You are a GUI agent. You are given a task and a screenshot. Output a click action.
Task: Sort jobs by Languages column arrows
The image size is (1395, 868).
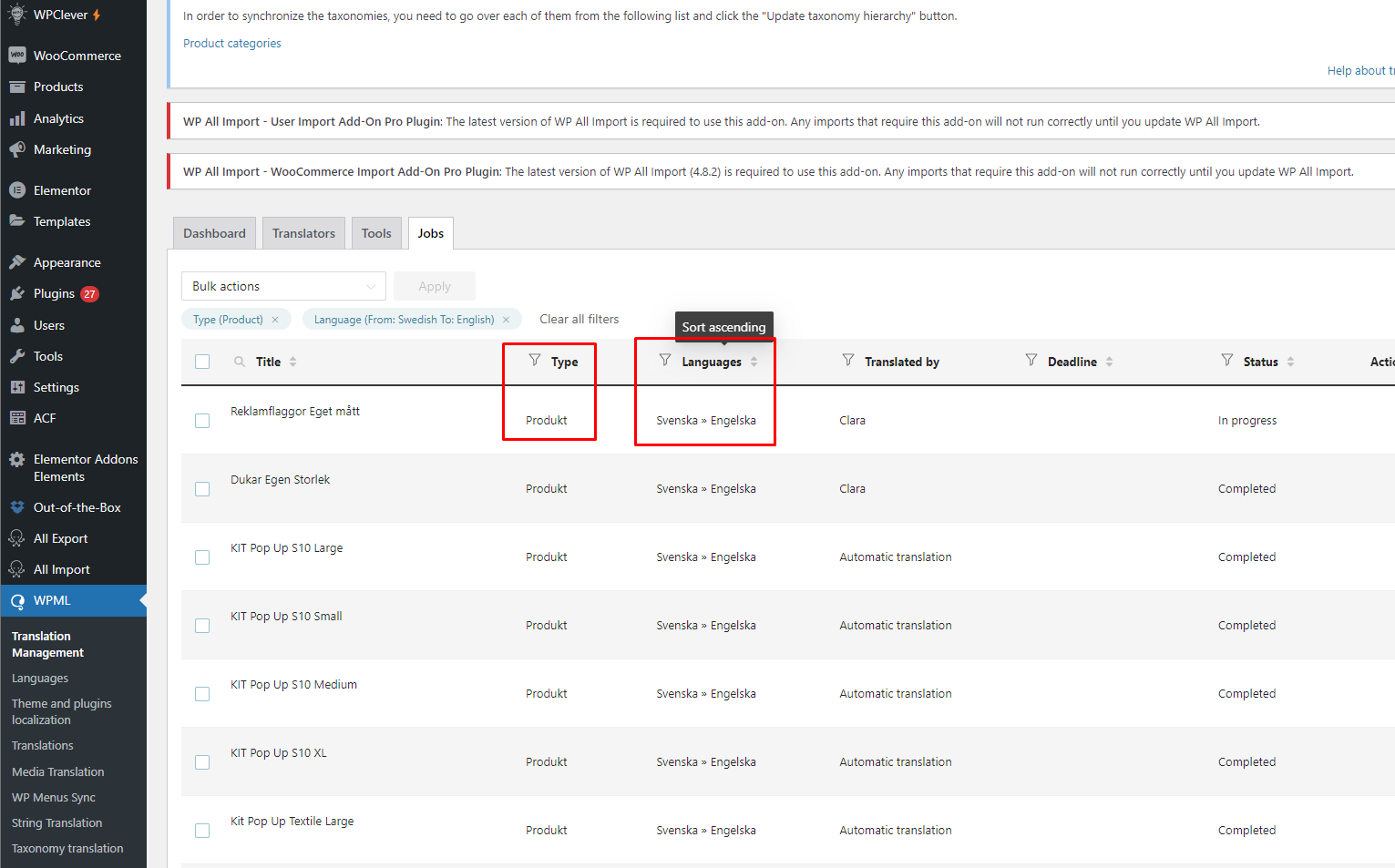tap(754, 362)
